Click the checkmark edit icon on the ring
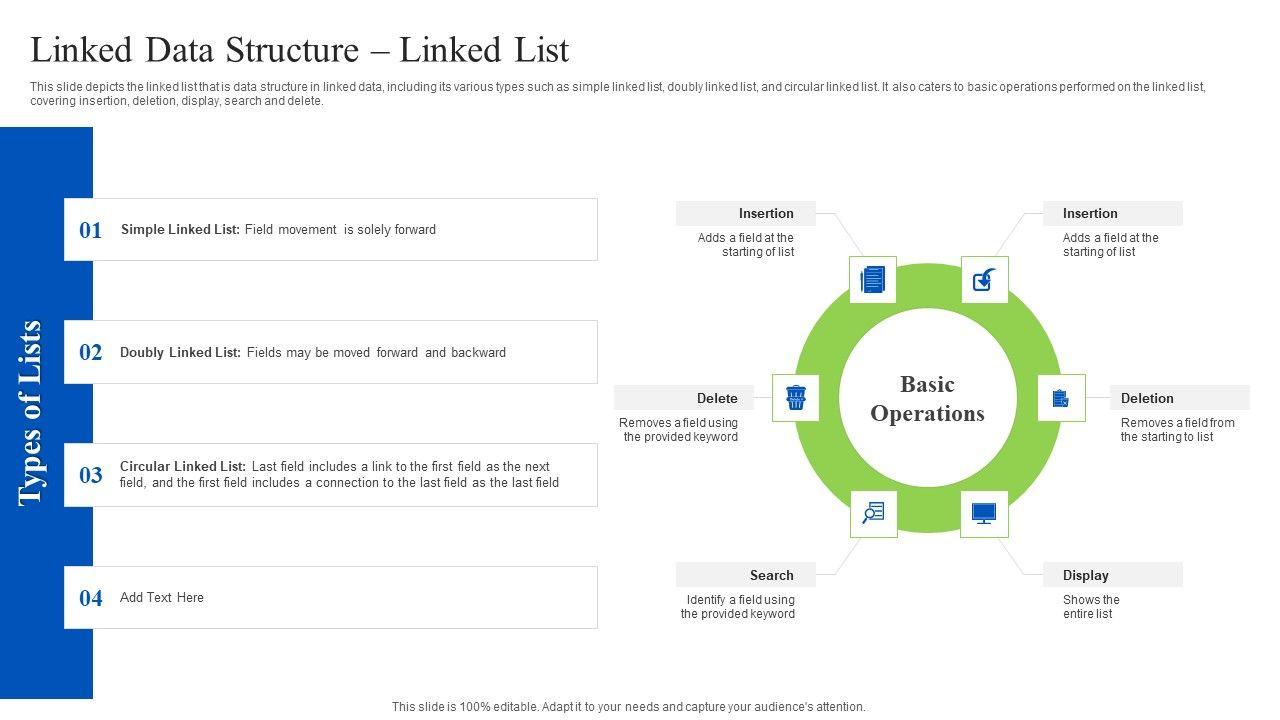The image size is (1280, 720). click(984, 280)
